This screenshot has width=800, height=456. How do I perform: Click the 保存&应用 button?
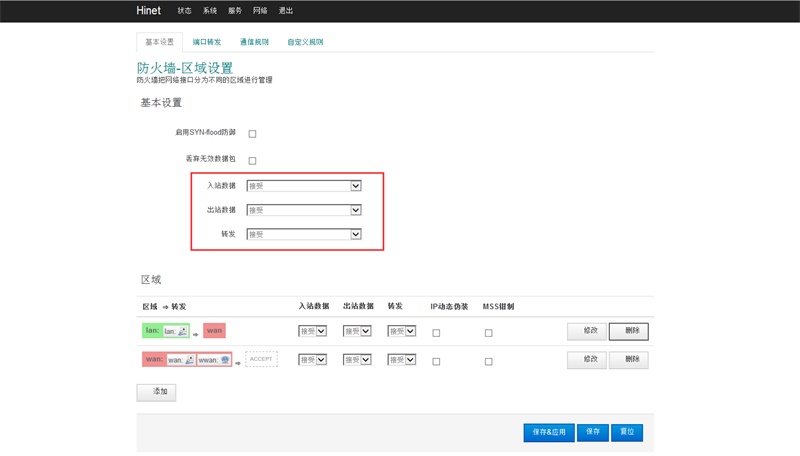(549, 432)
